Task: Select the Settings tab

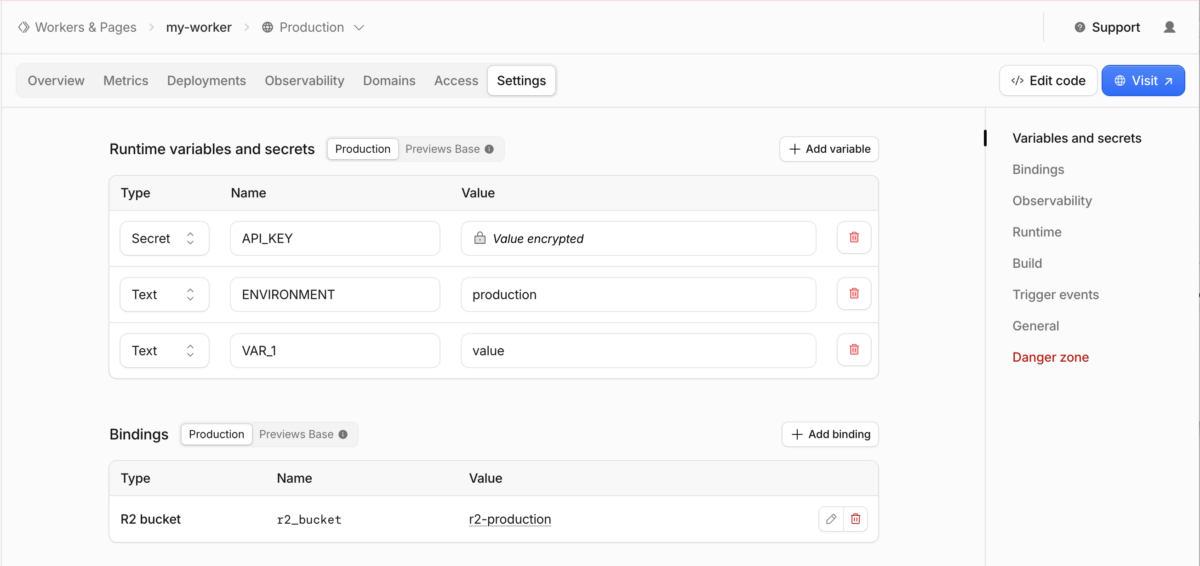Action: click(521, 81)
